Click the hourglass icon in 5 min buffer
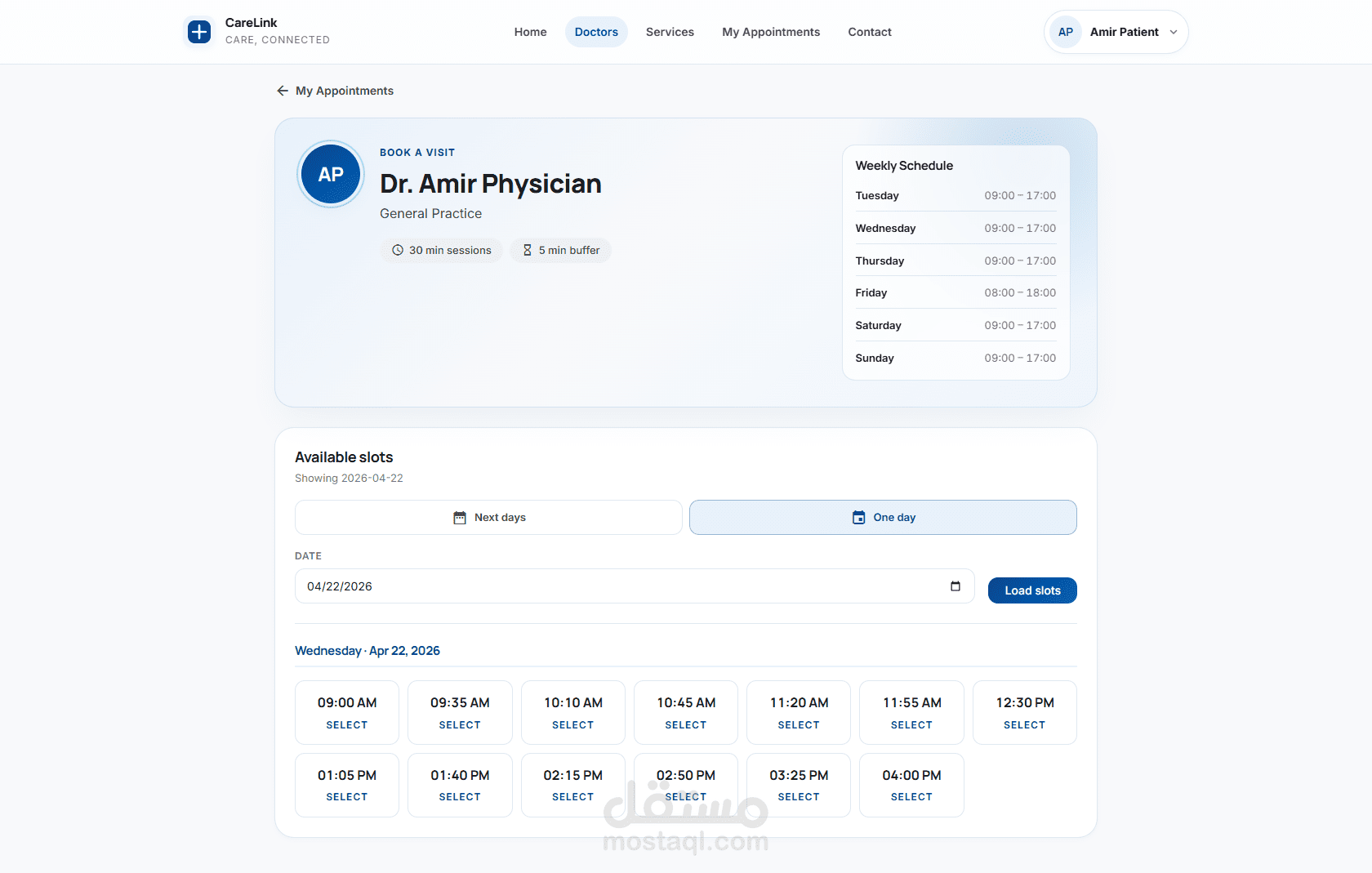This screenshot has height=873, width=1372. point(528,250)
